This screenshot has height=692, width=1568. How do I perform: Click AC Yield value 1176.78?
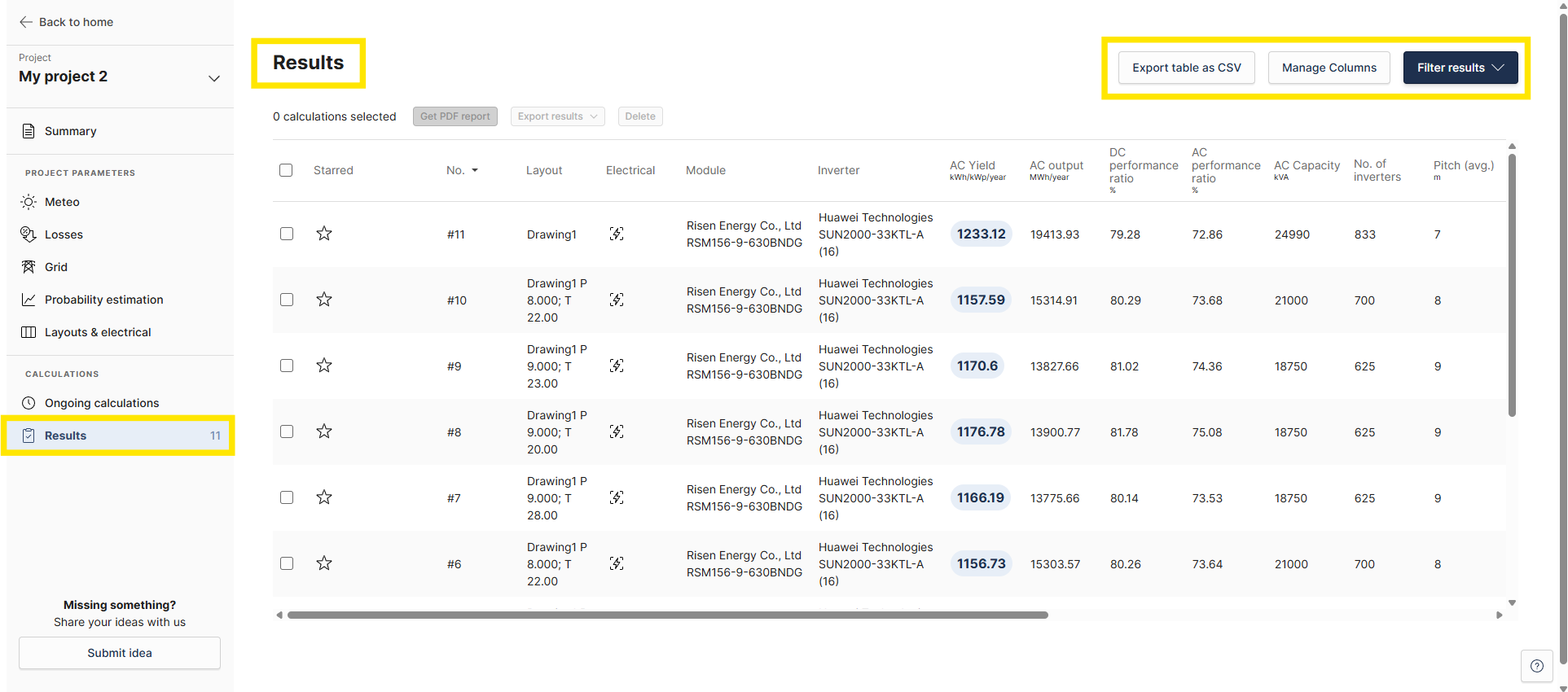click(981, 431)
